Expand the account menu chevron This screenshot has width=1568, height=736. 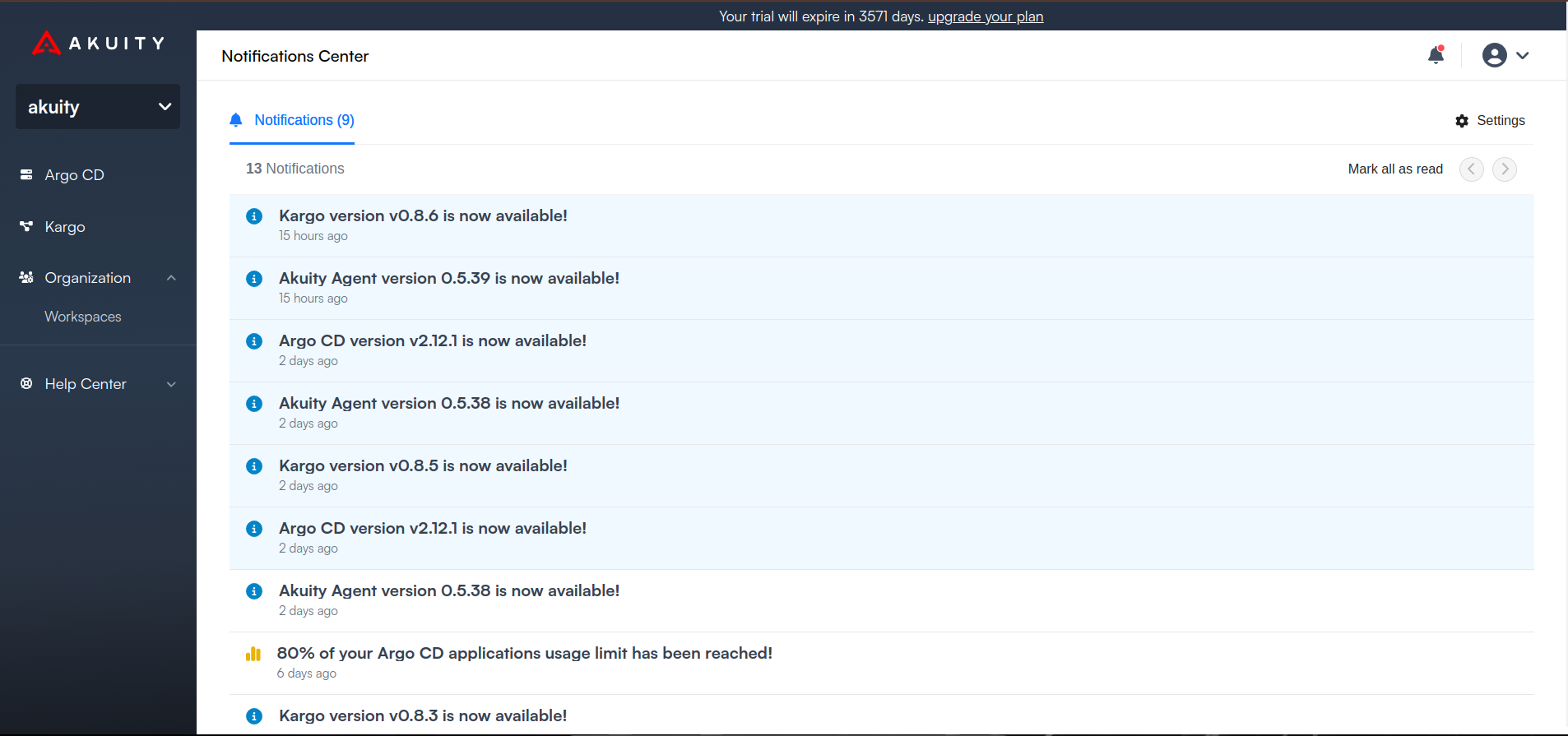(1523, 55)
